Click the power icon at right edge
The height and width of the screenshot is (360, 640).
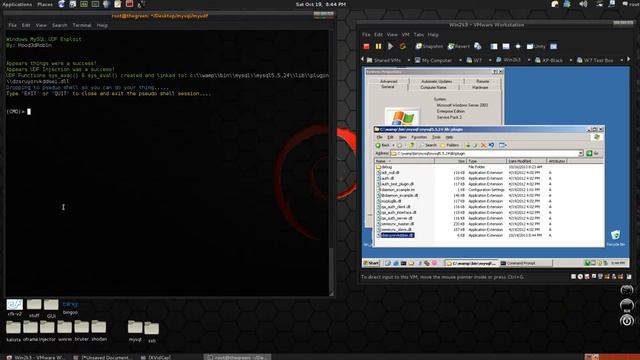point(627,321)
